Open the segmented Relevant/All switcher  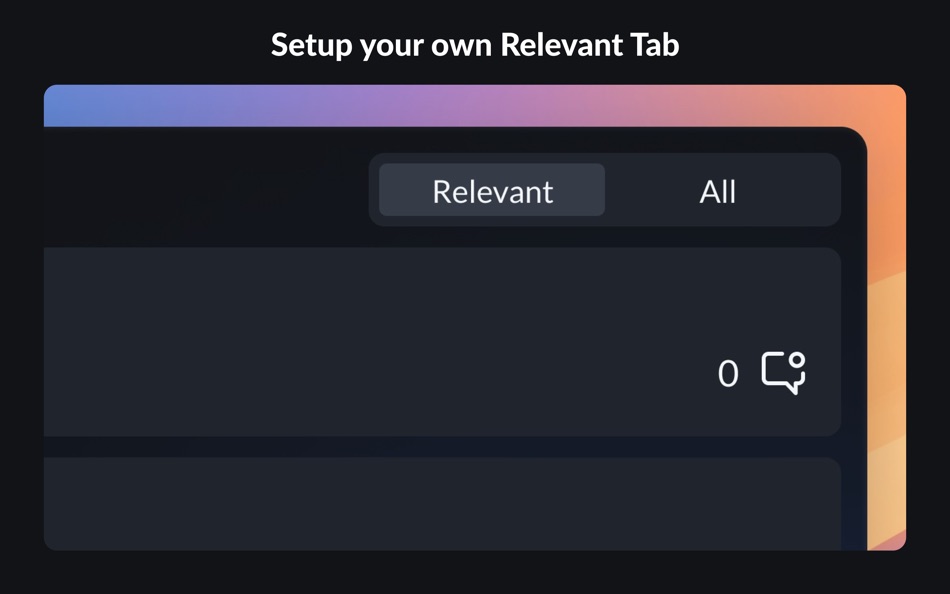604,190
